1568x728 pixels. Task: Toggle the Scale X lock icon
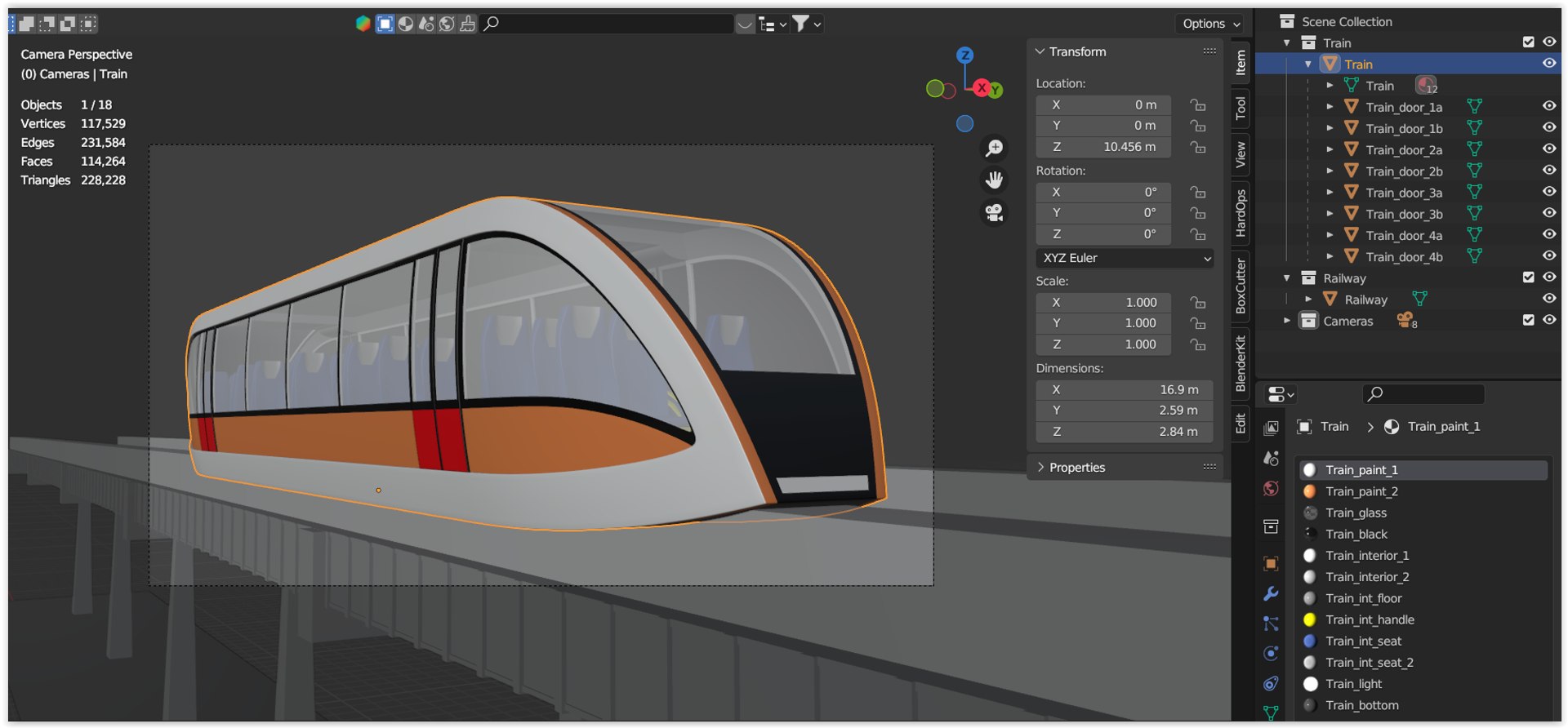pos(1197,303)
